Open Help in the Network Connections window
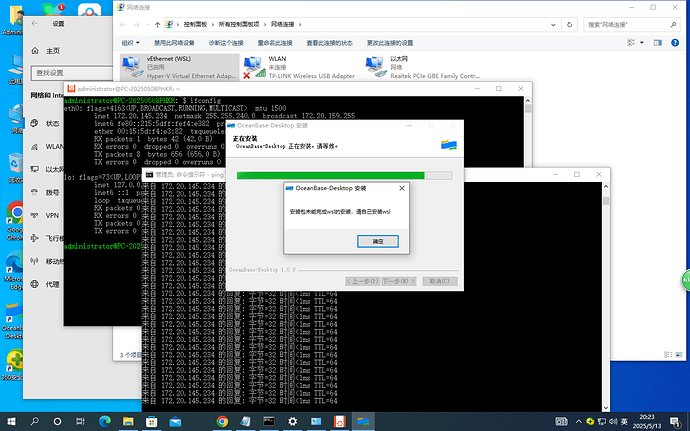Screen dimensions: 690x431 pyautogui.click(x=675, y=42)
